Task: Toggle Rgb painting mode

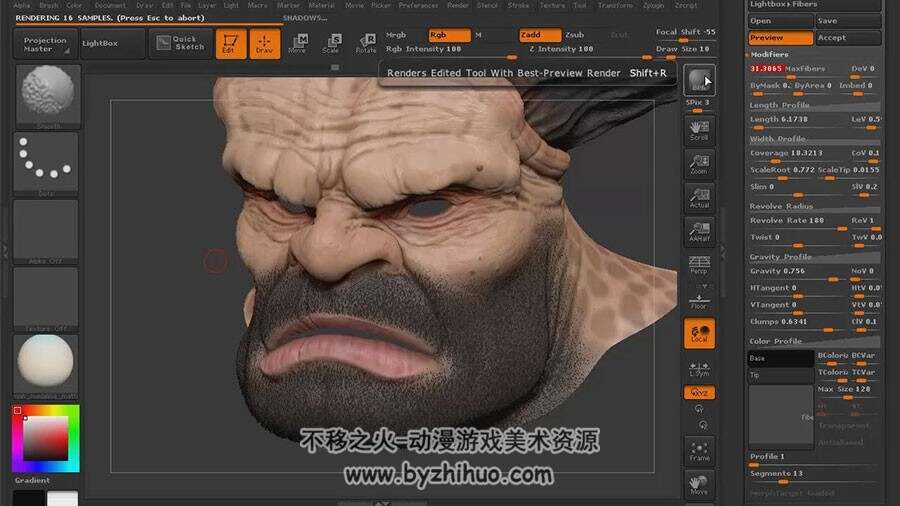Action: click(449, 35)
